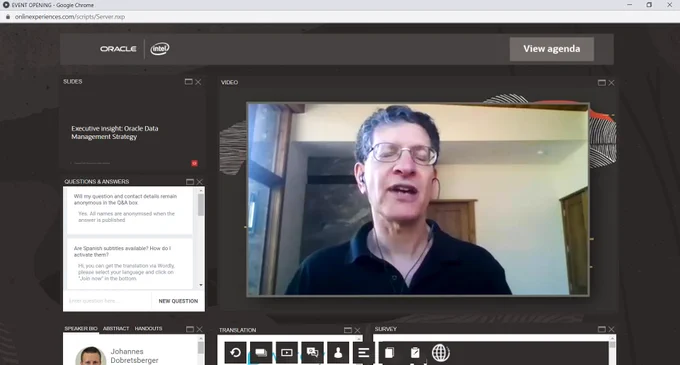This screenshot has height=365, width=680.
Task: Click the Oracle logo in header
Action: (118, 49)
